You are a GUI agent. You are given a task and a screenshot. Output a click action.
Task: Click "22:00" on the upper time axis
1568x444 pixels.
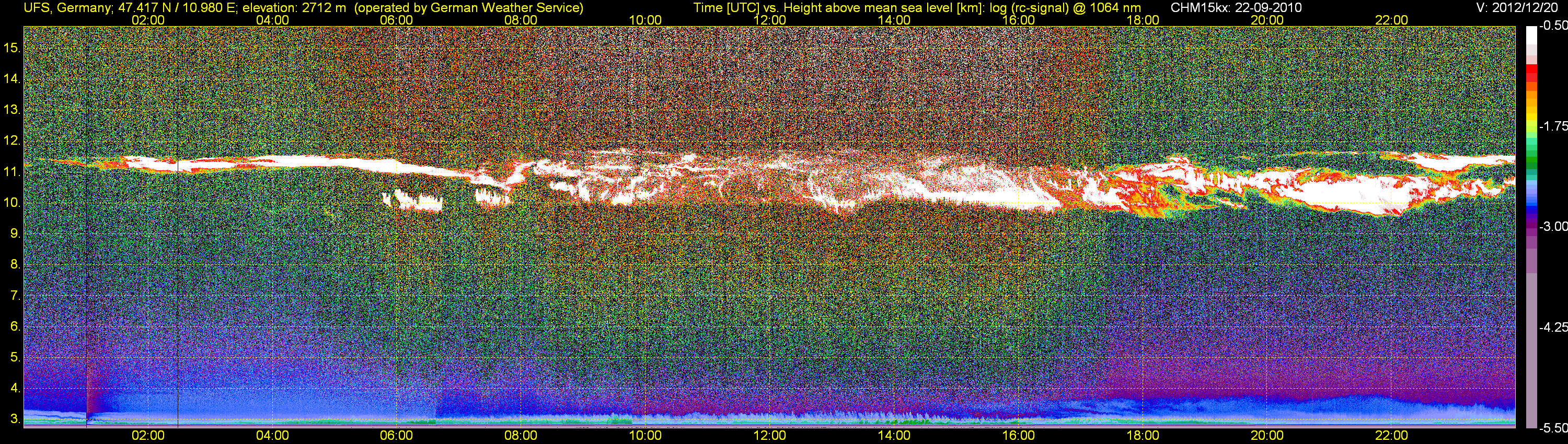[1391, 20]
